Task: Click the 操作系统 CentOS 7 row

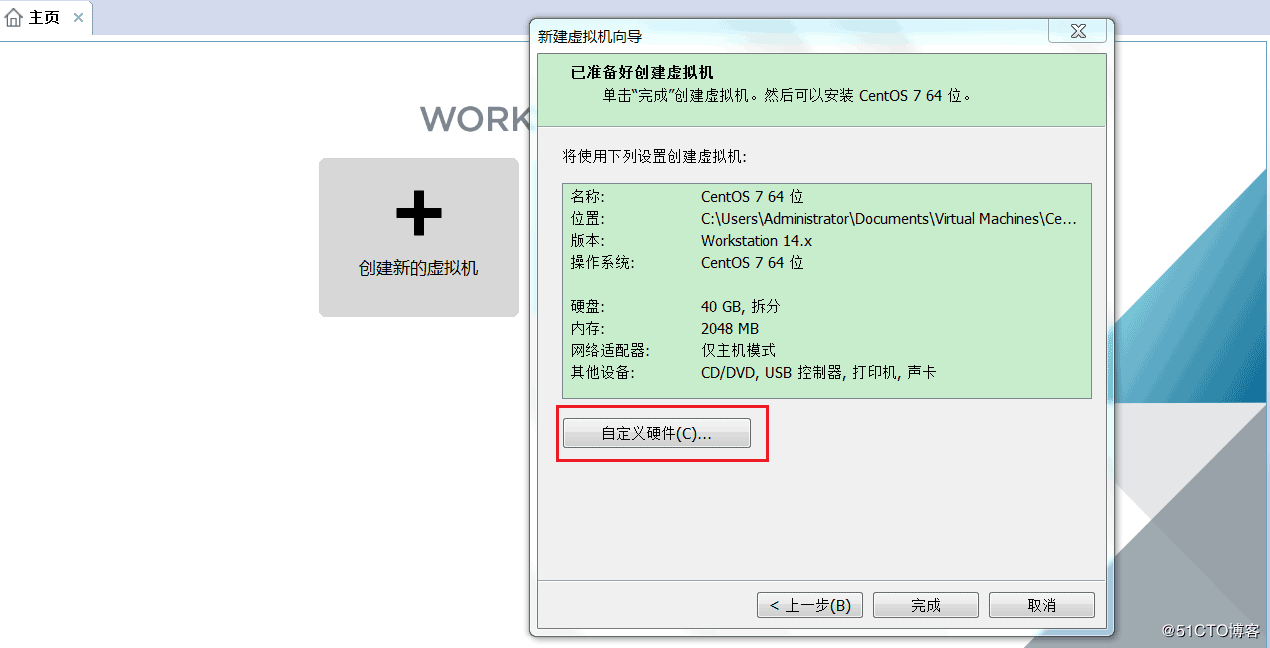Action: [826, 263]
